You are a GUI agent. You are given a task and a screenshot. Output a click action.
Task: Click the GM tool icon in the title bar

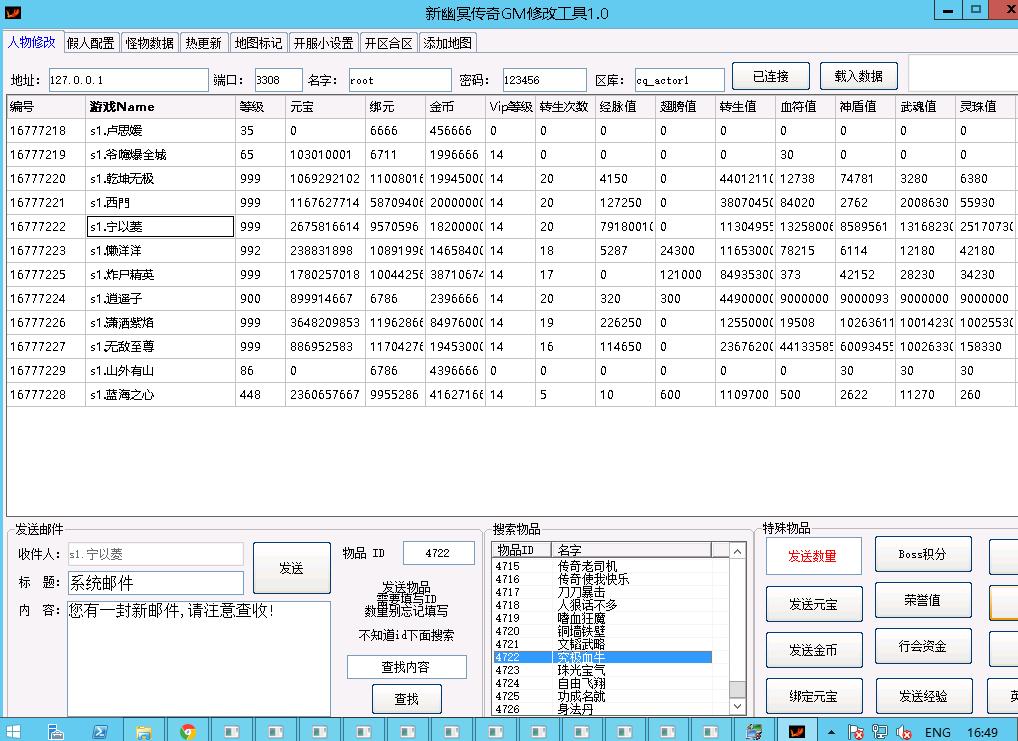(13, 13)
